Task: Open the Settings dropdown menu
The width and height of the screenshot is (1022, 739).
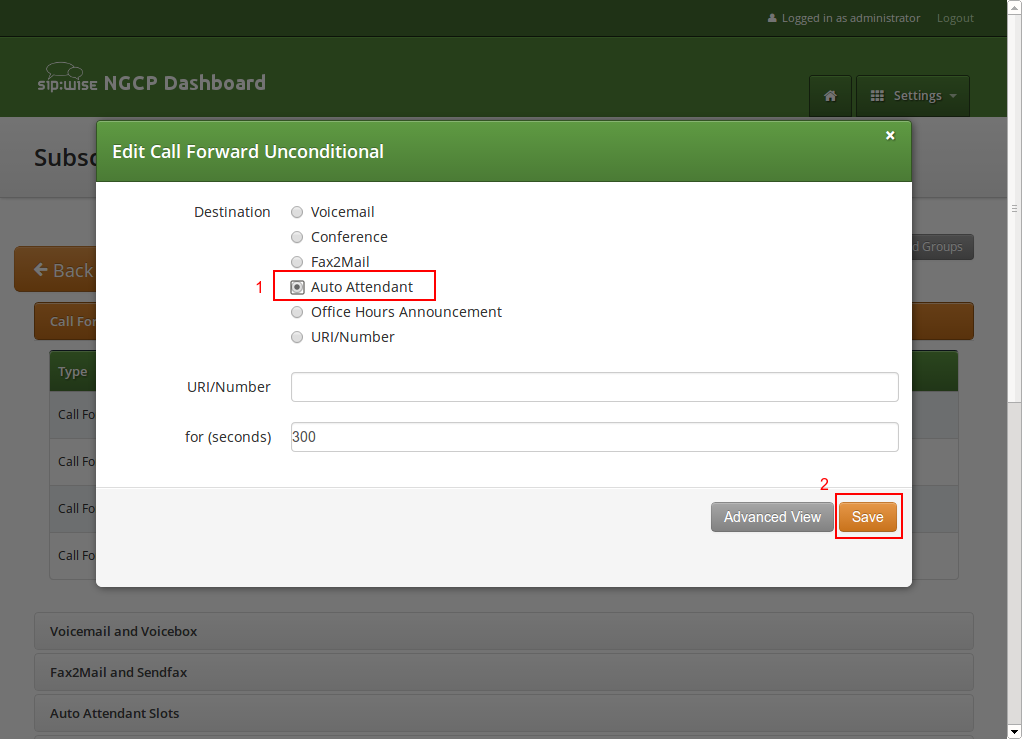Action: click(912, 96)
